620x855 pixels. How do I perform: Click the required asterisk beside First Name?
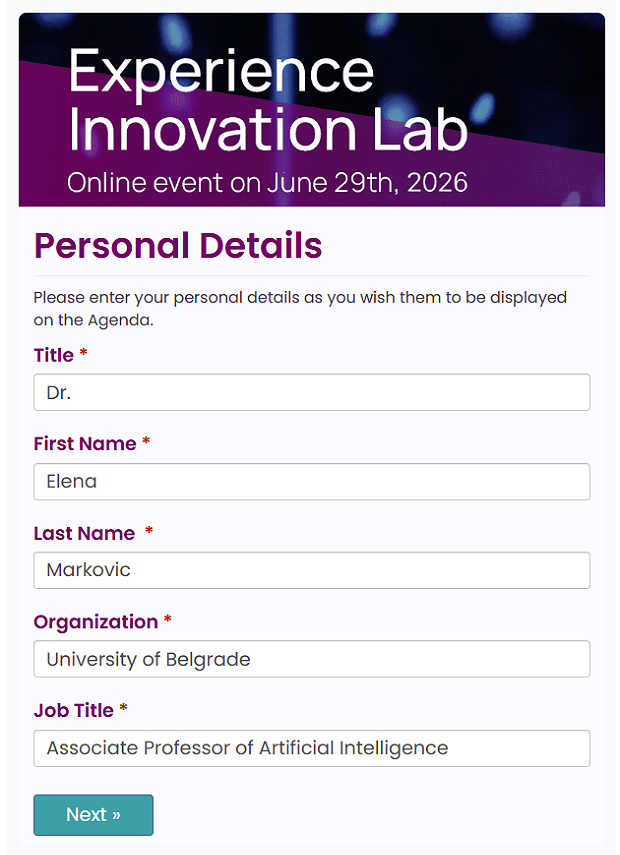click(146, 443)
